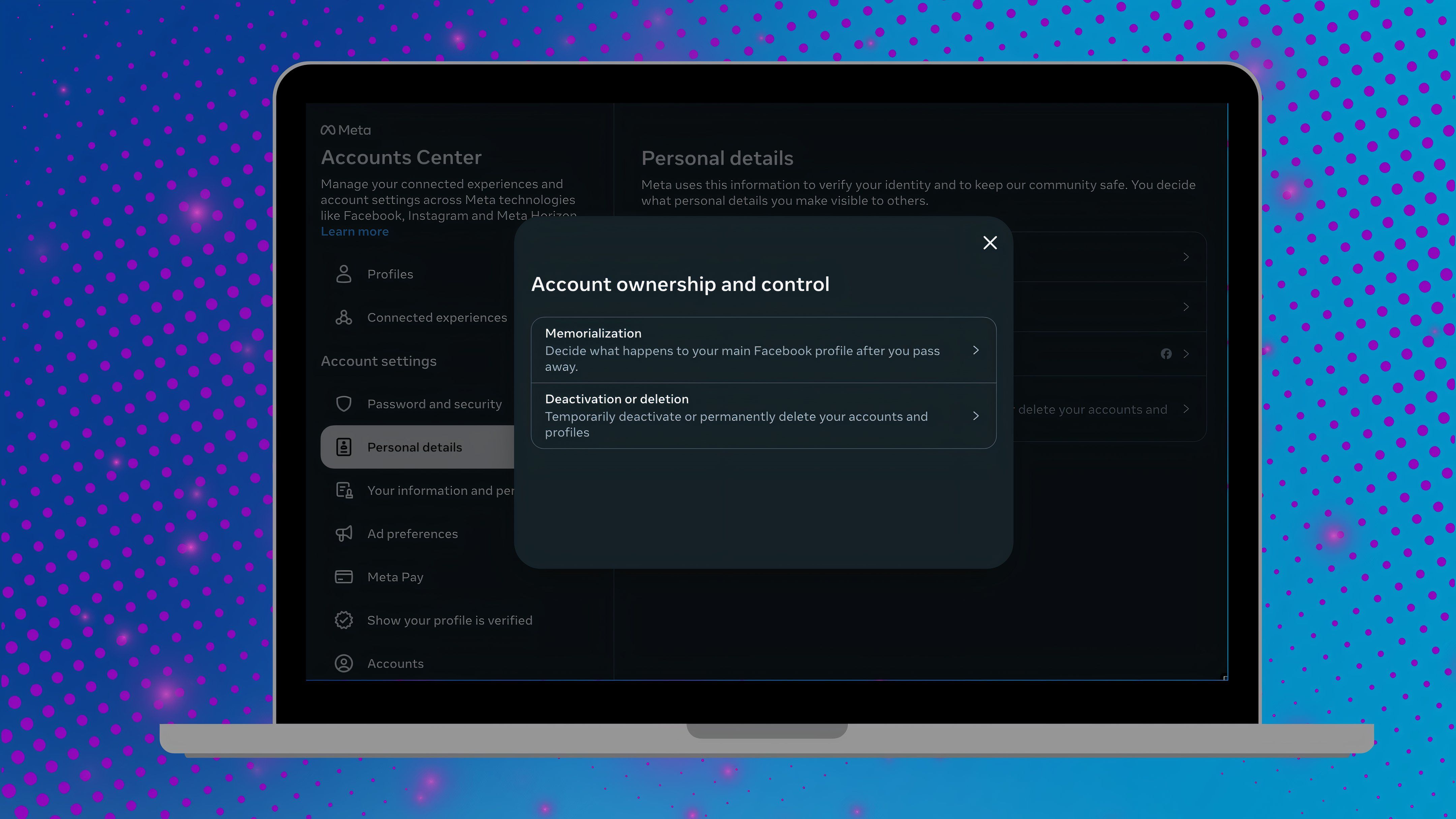Open Accounts in the sidebar

click(395, 664)
